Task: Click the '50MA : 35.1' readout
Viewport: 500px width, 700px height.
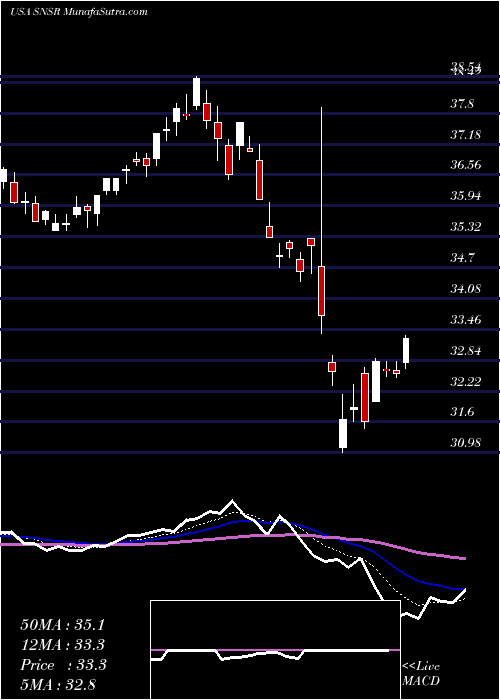Action: coord(64,625)
